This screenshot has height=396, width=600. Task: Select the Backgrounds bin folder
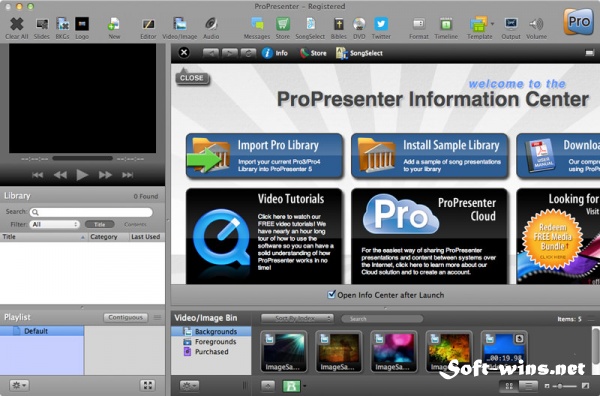[211, 331]
